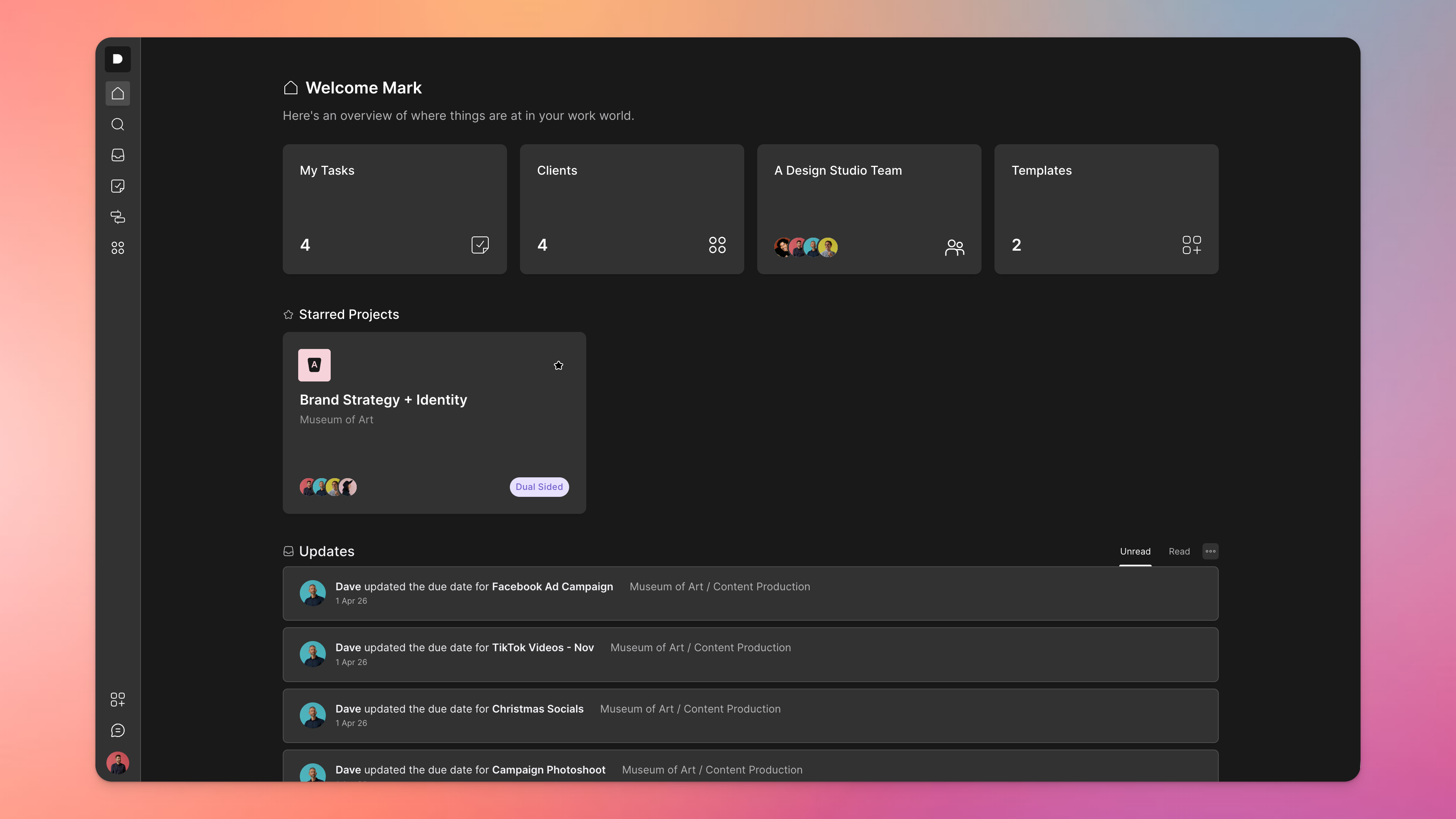
Task: Click team member avatars on Design Studio Team card
Action: pyautogui.click(x=806, y=247)
